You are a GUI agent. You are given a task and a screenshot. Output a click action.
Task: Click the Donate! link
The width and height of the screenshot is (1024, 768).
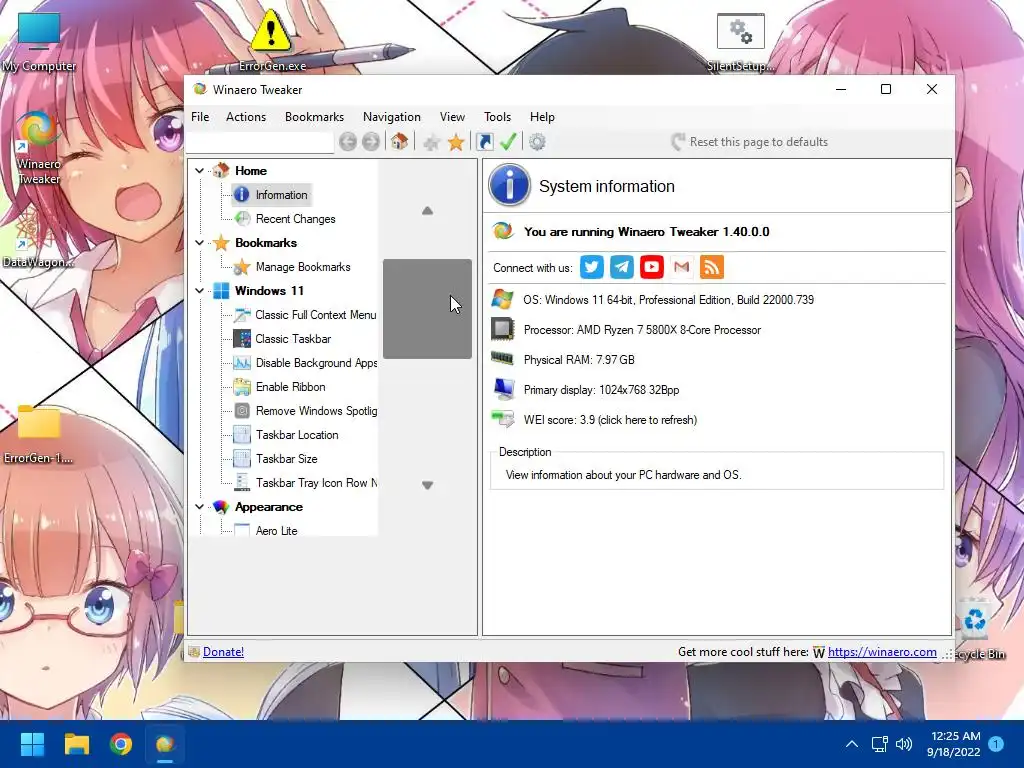click(x=223, y=652)
